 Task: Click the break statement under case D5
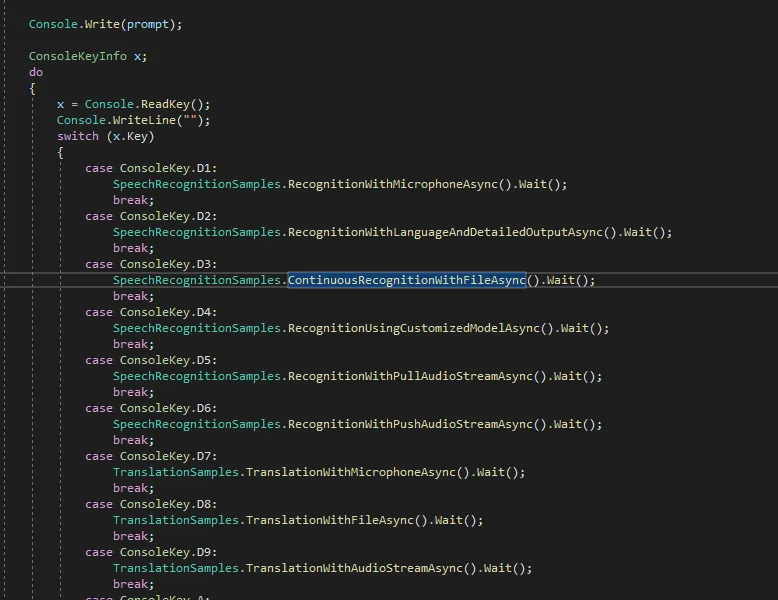click(133, 393)
